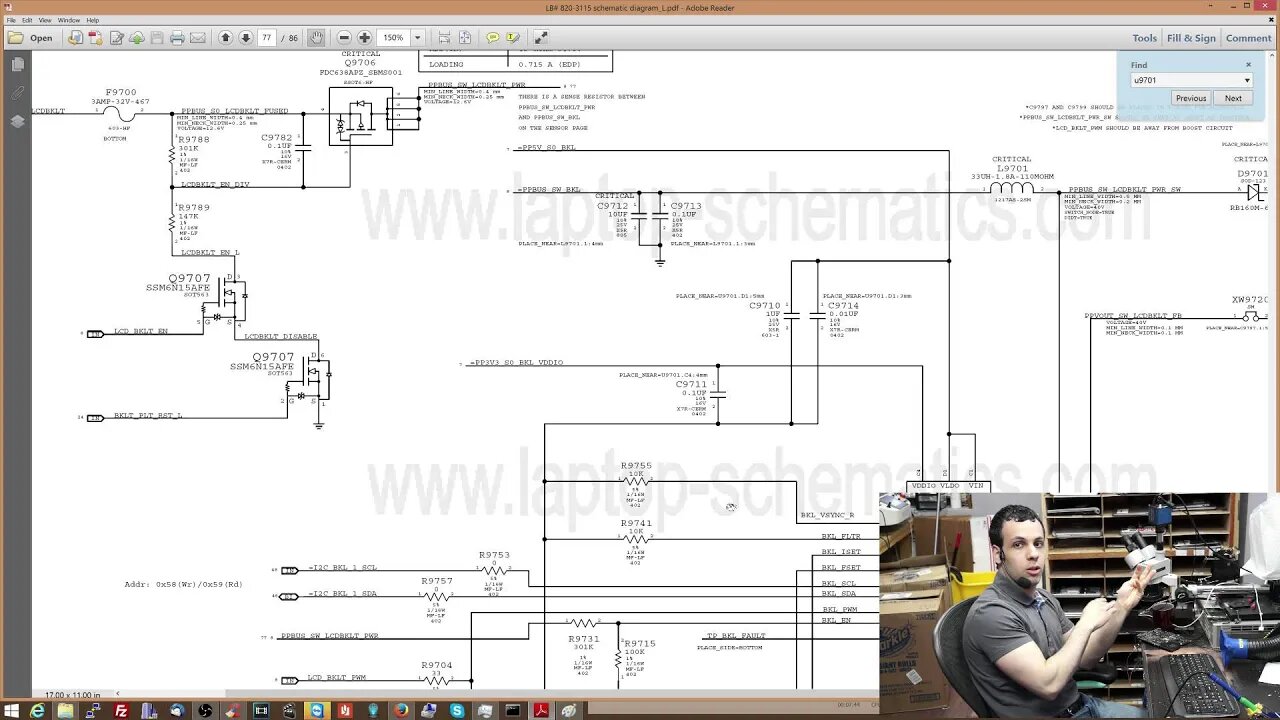Click the Open file button

30,38
